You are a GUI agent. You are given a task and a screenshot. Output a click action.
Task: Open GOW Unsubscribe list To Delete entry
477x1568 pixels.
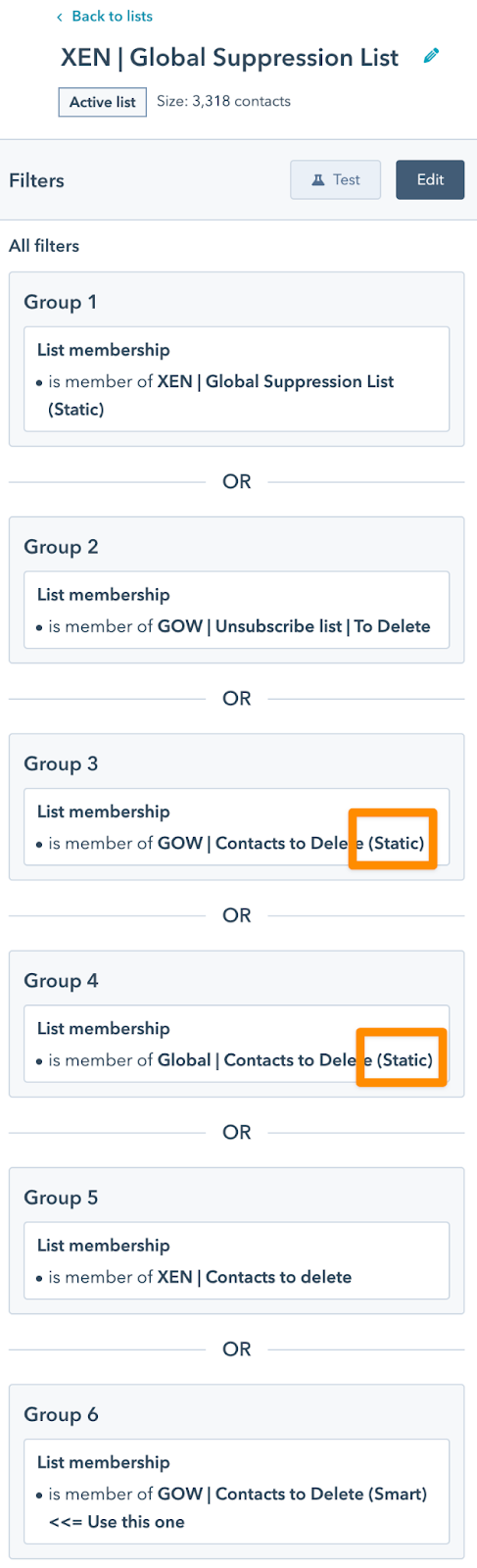(294, 626)
